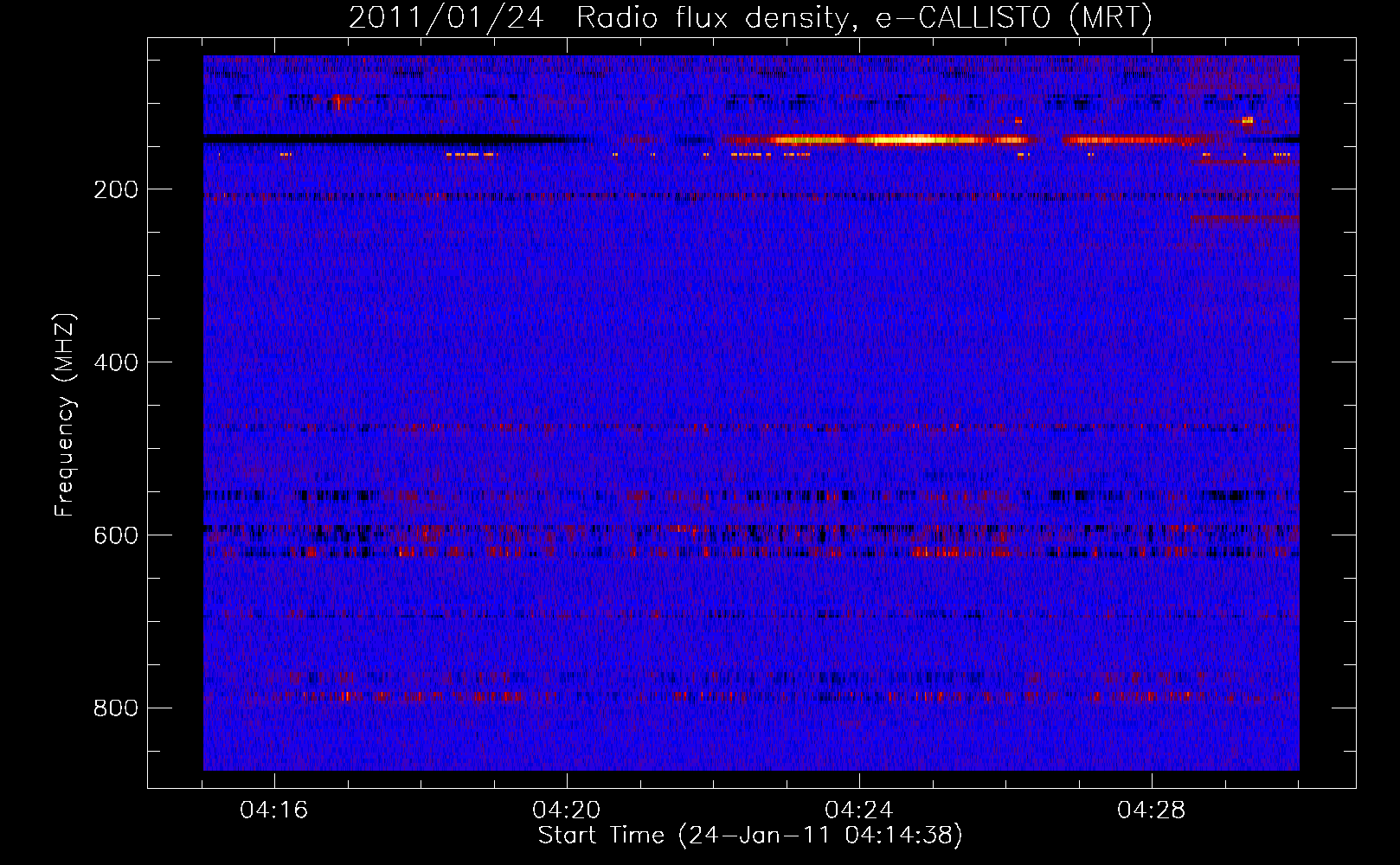Image resolution: width=1400 pixels, height=865 pixels.
Task: Select the plot title '2011/01/24 Radio flux density, e-CALLISTO (MRT)'
Action: pos(750,17)
